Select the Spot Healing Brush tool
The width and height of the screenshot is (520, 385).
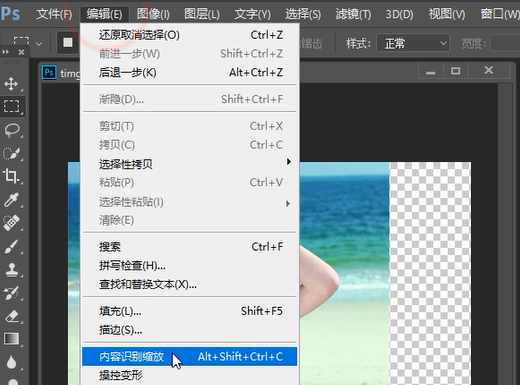click(11, 223)
